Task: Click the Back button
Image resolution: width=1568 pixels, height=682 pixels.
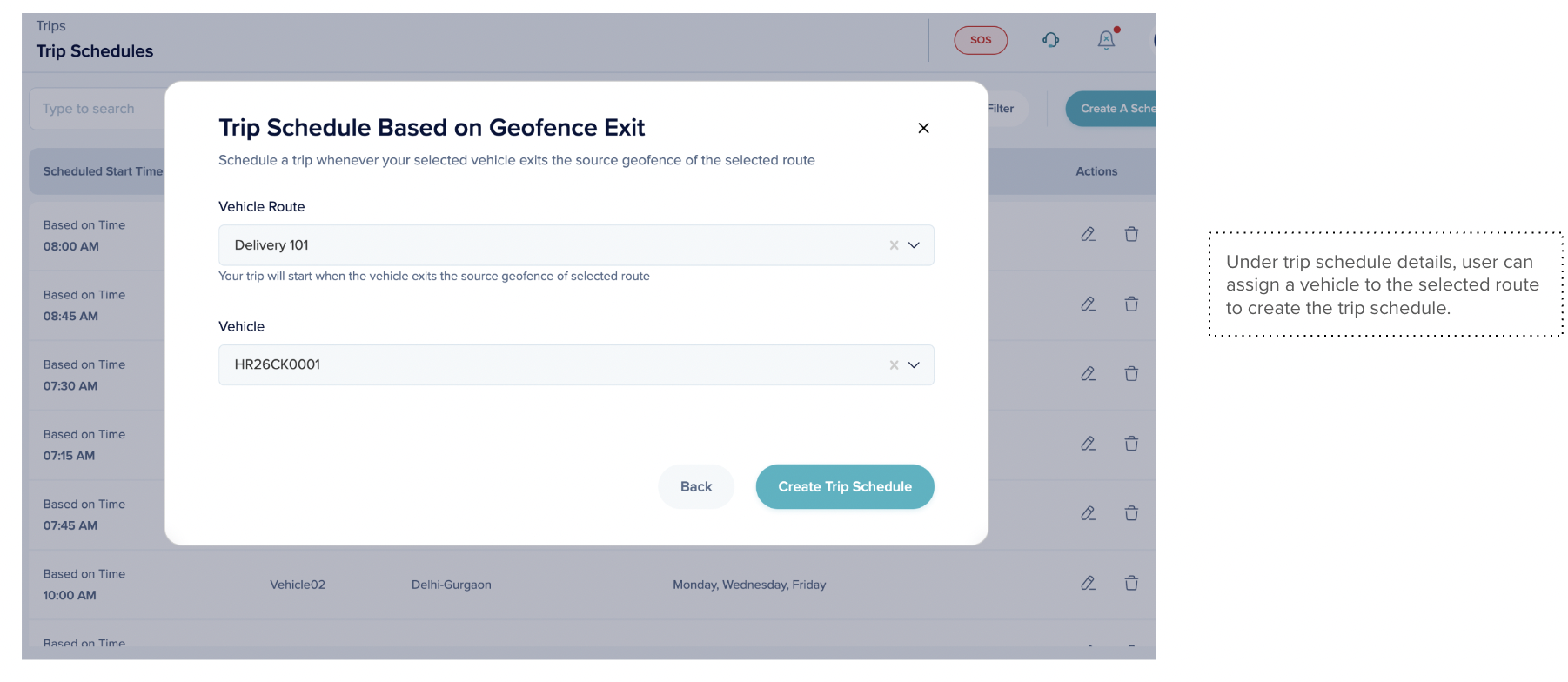Action: pos(695,487)
